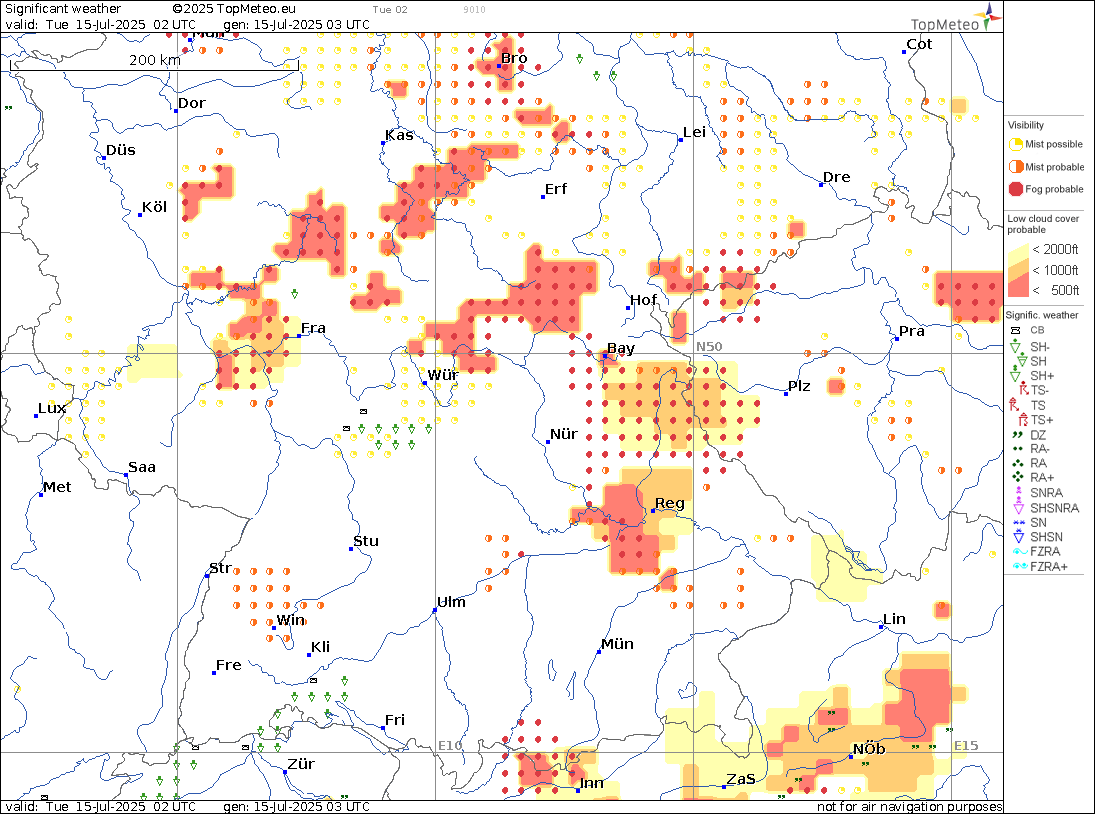Image resolution: width=1095 pixels, height=814 pixels.
Task: Select the Mün city label
Action: pyautogui.click(x=617, y=644)
